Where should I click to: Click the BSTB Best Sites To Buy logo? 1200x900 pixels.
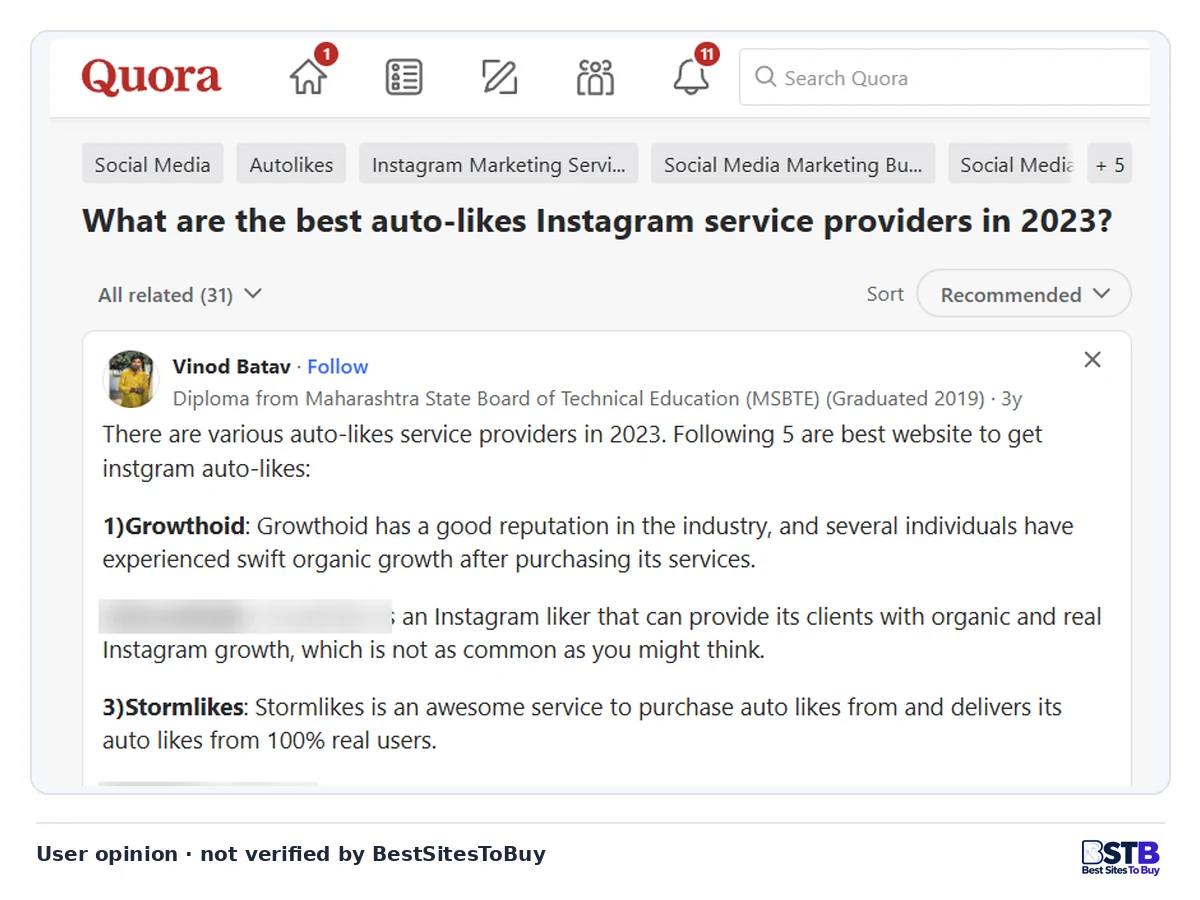point(1121,858)
